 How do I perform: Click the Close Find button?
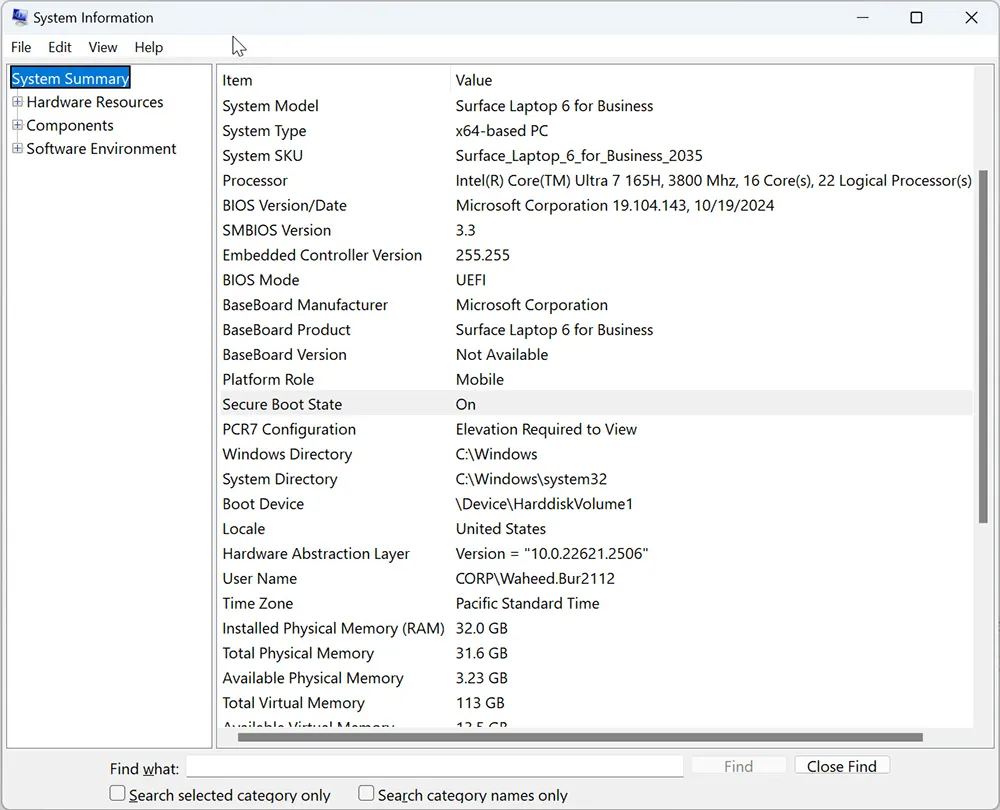coord(842,765)
